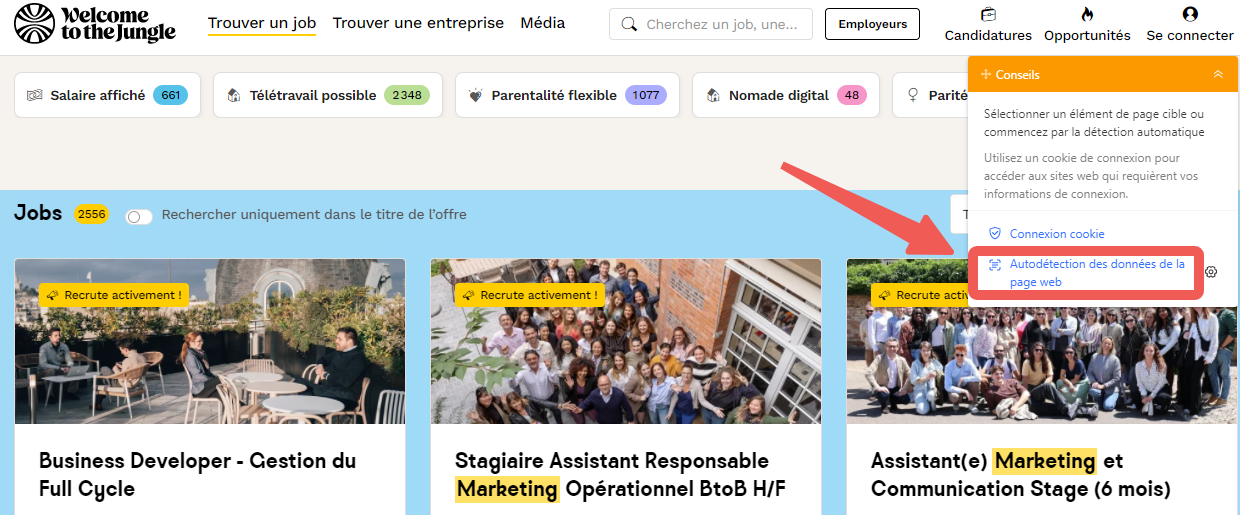Click the Business Developer terrace photo
Viewport: 1240px width, 515px height.
click(x=210, y=342)
